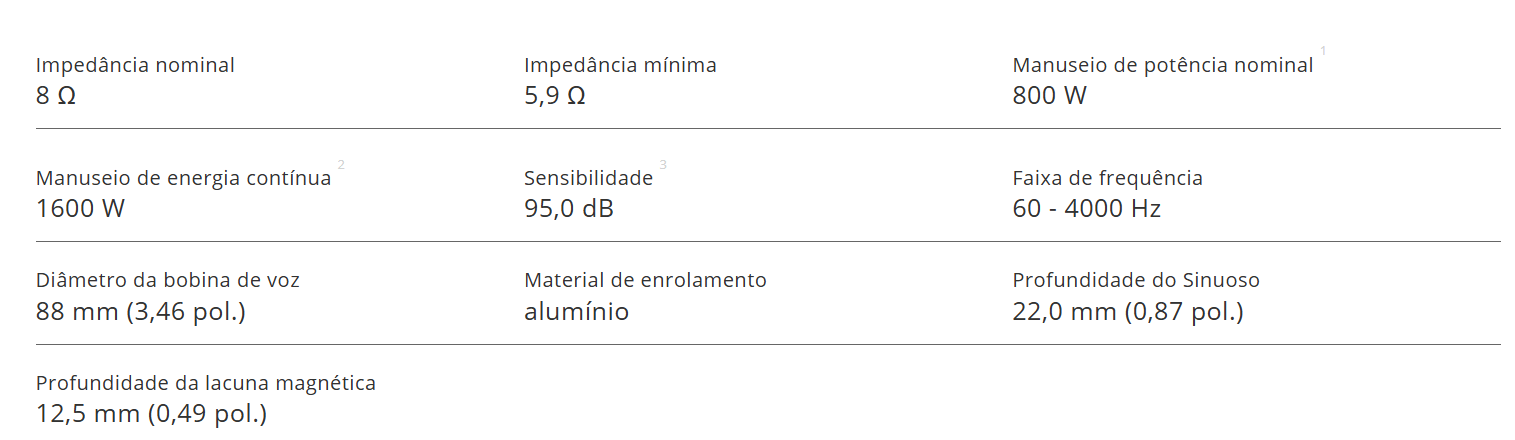Click the 800 W value
The height and width of the screenshot is (440, 1515).
1049,96
